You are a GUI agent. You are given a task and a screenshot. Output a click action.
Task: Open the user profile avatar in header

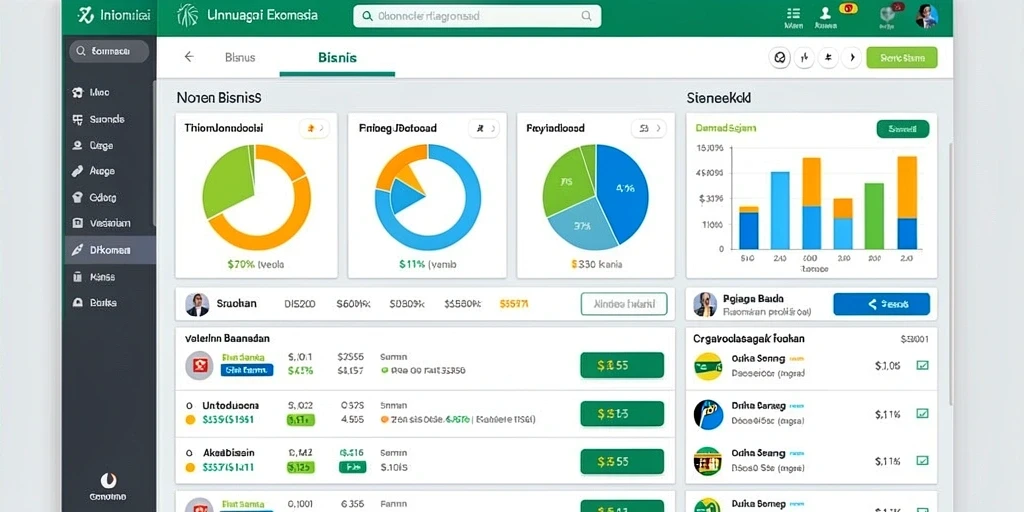(927, 16)
